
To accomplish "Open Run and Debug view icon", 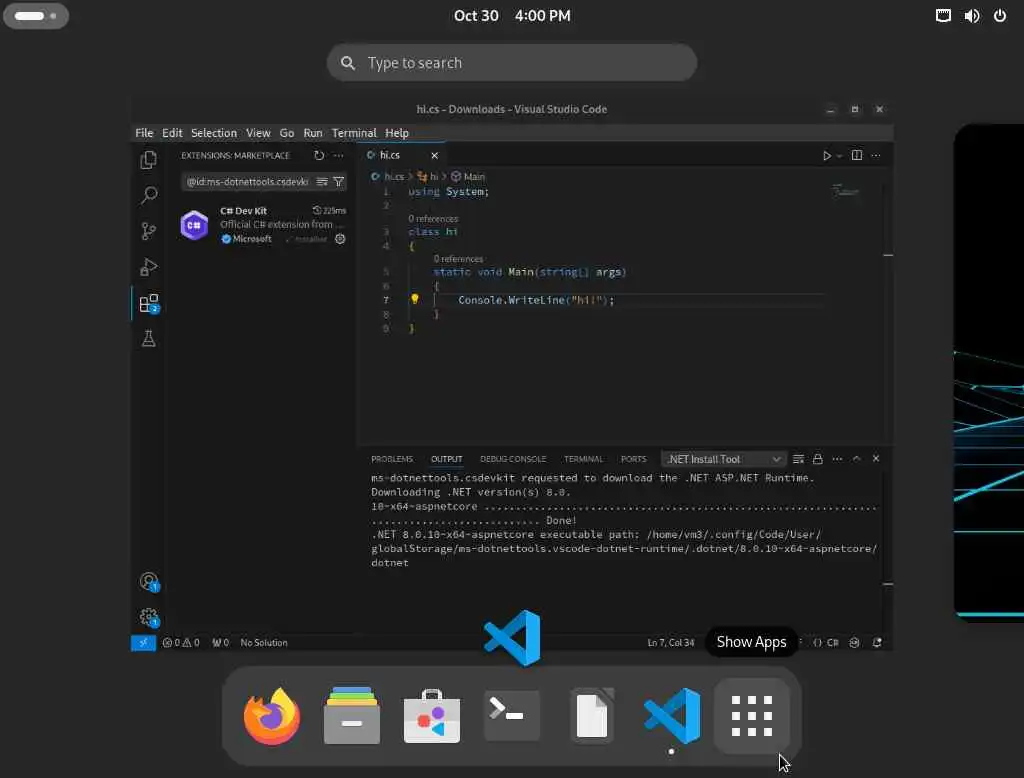I will click(148, 267).
